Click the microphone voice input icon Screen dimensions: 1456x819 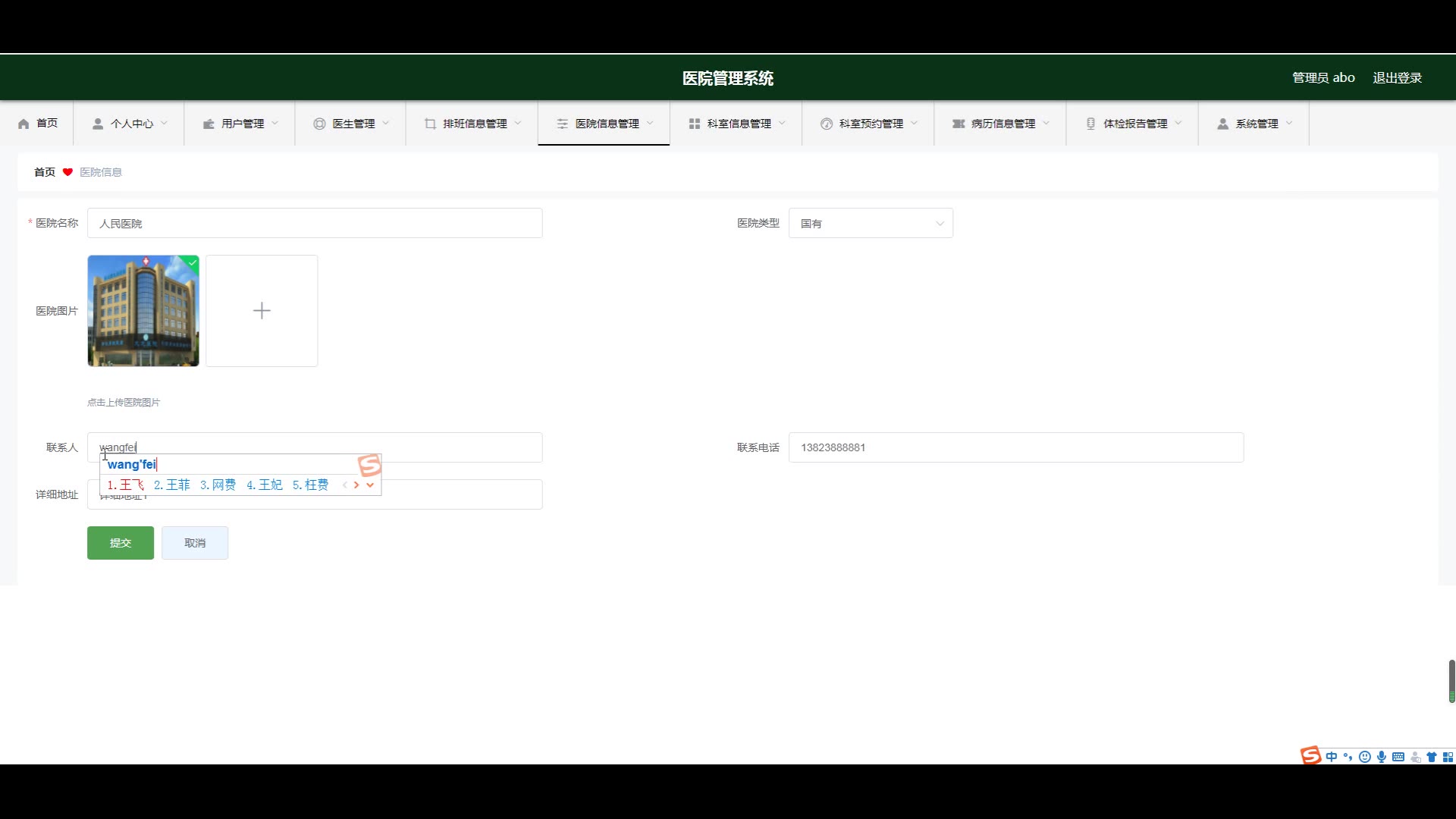[x=1382, y=757]
